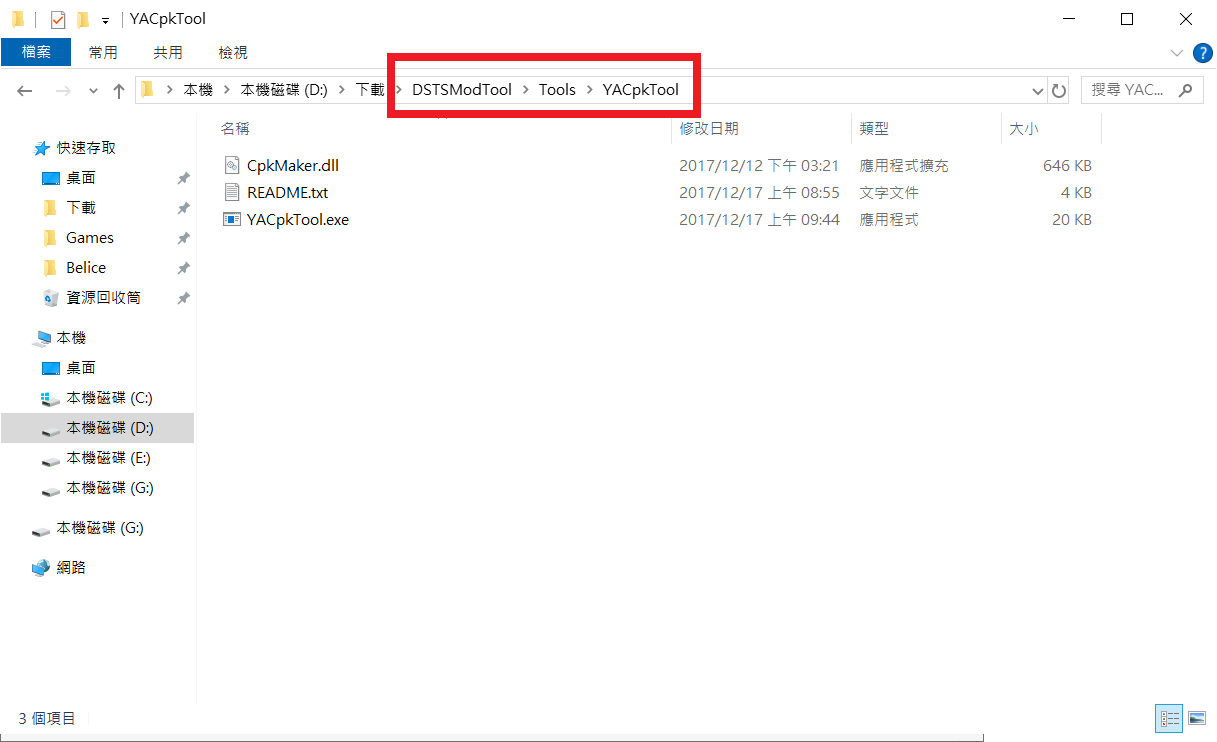Sort by 修改日期 column header
Viewport: 1217px width, 742px height.
(709, 128)
